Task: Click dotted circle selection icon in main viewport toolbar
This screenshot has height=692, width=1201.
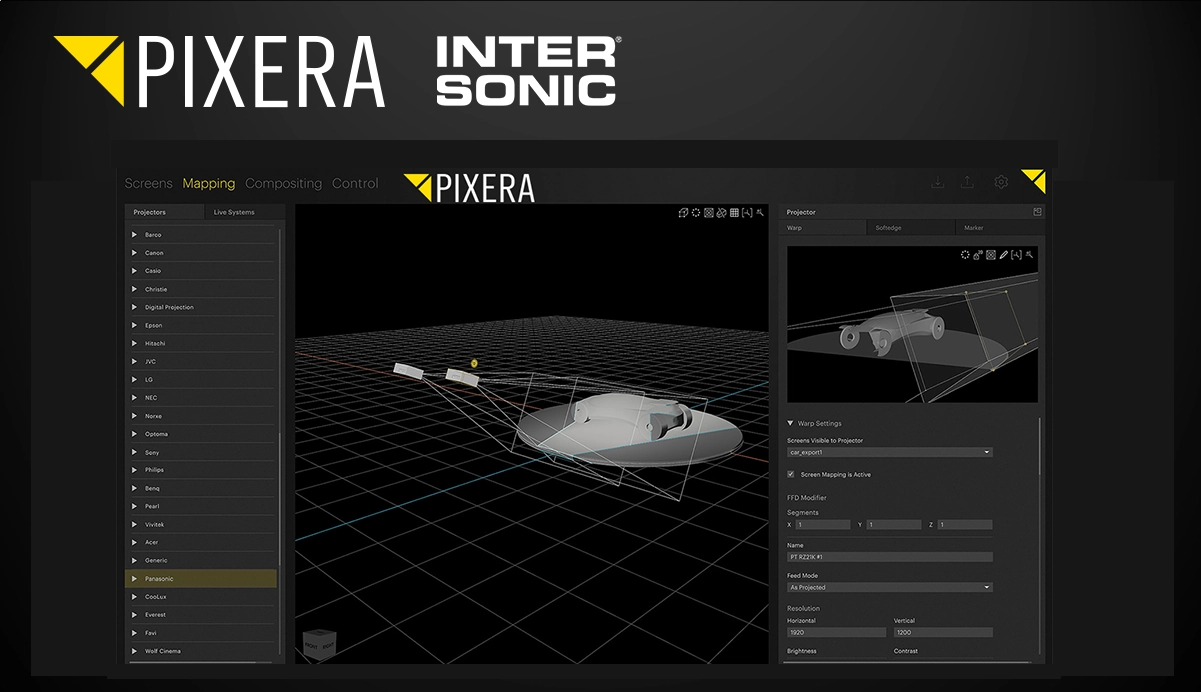Action: pyautogui.click(x=696, y=212)
